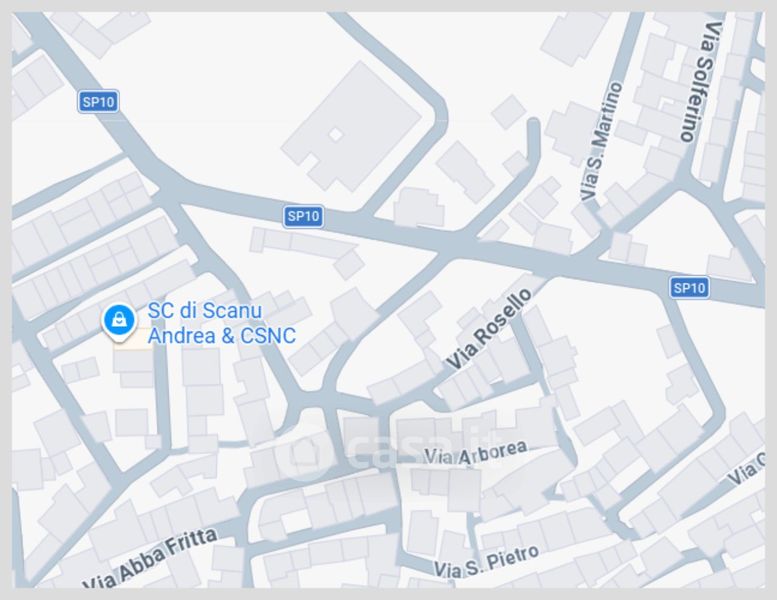Viewport: 777px width, 600px height.
Task: Open the SC di Scanu Andrea & CSNC label
Action: point(222,323)
